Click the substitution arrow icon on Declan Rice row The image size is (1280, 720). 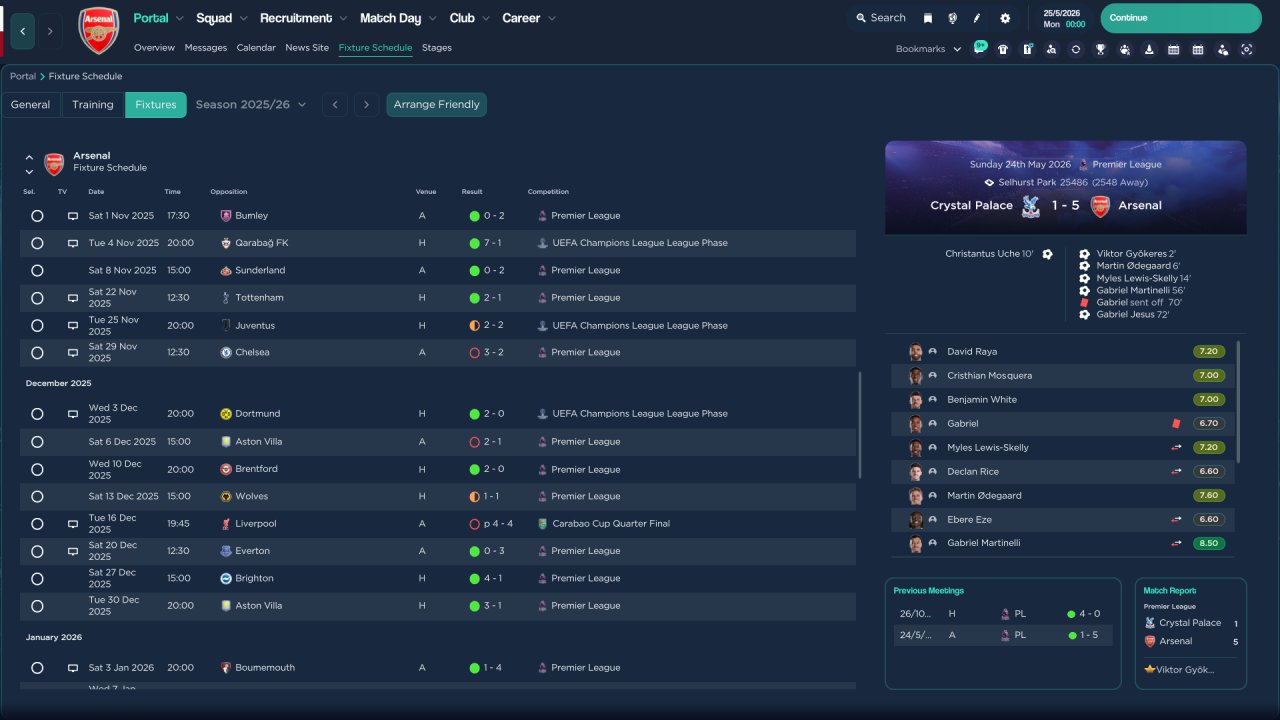[x=1176, y=472]
